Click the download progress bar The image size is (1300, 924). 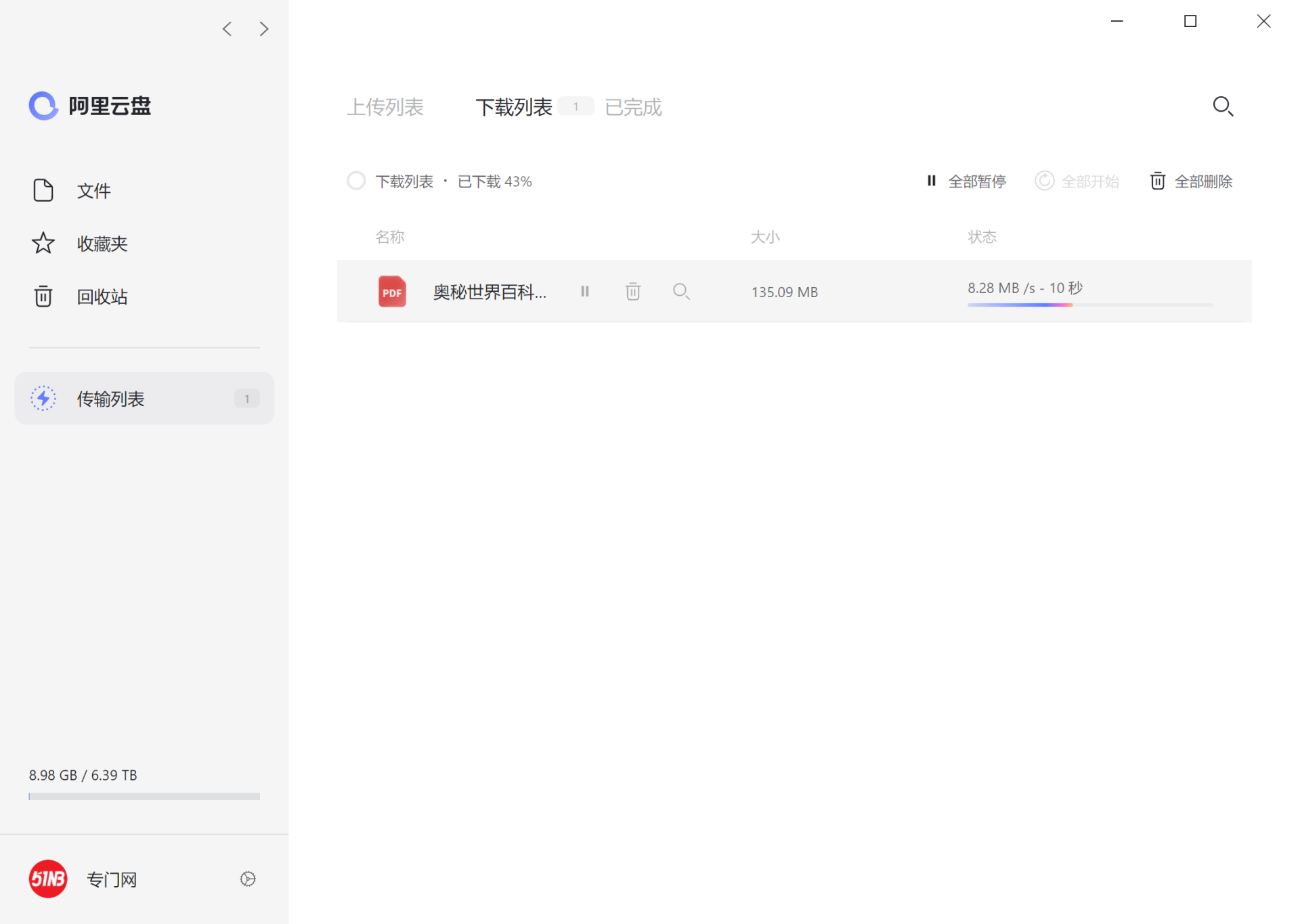[1089, 305]
